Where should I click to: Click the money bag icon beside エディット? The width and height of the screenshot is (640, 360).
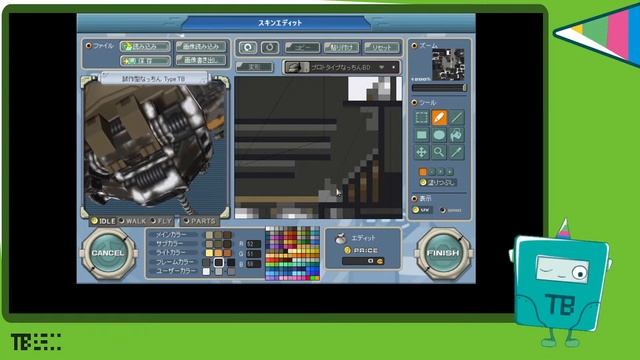(x=340, y=238)
